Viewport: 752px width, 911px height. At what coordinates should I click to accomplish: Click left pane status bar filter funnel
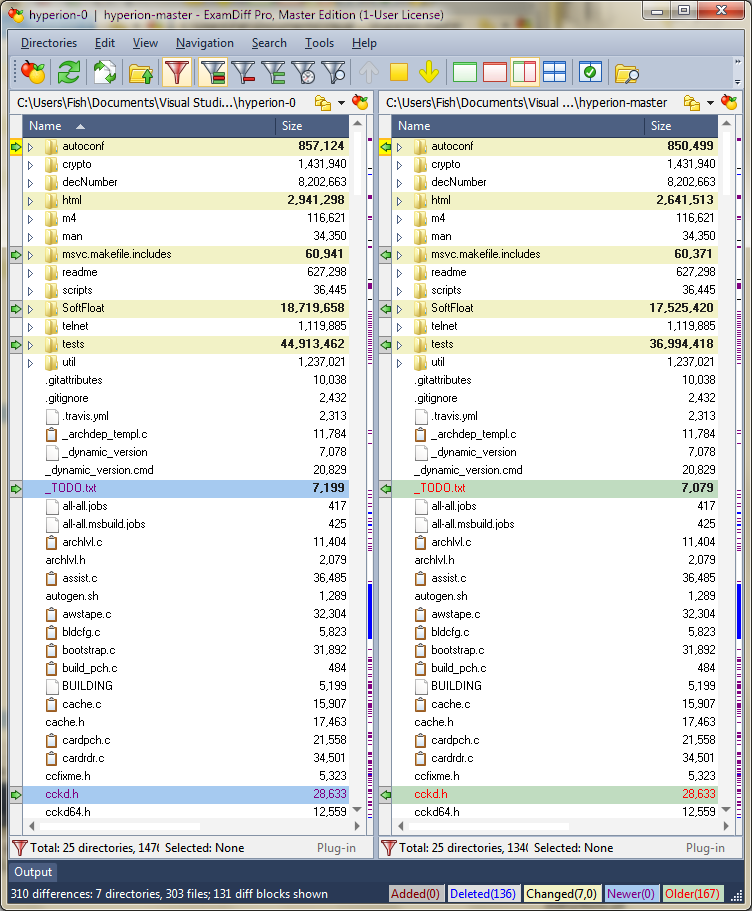(19, 848)
